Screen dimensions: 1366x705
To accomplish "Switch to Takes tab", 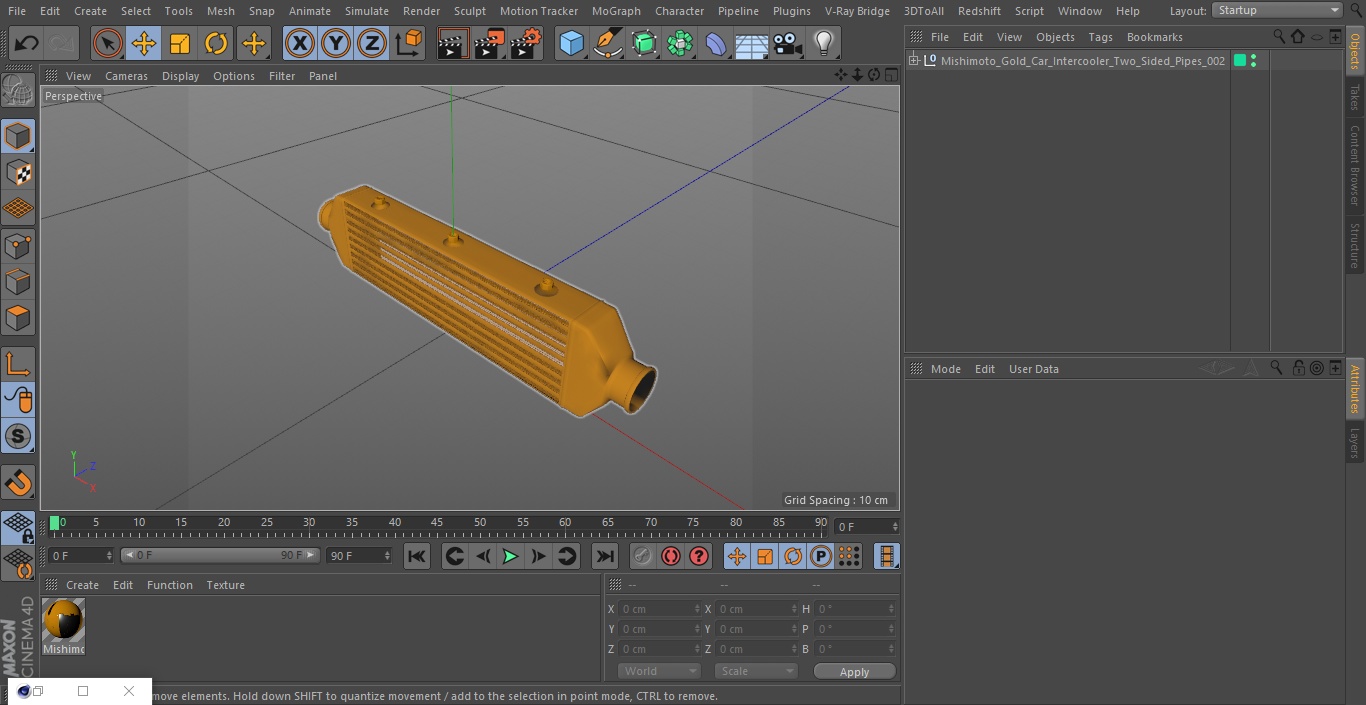I will [1355, 97].
